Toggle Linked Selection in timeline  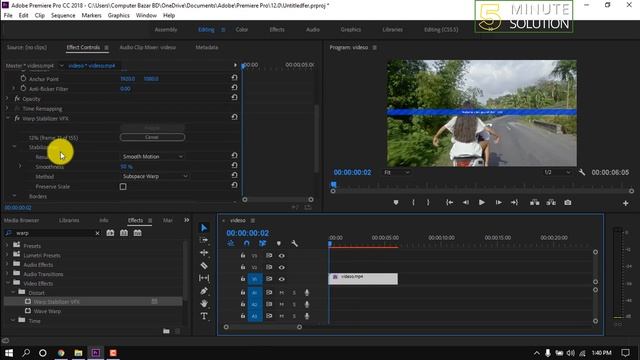[x=262, y=243]
